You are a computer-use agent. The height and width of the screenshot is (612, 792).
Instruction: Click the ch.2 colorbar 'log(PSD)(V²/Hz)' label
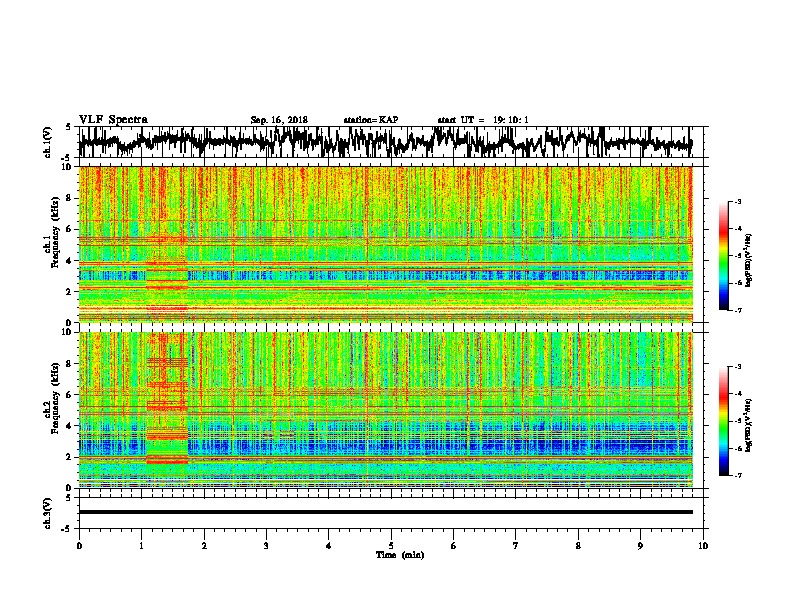pyautogui.click(x=748, y=425)
